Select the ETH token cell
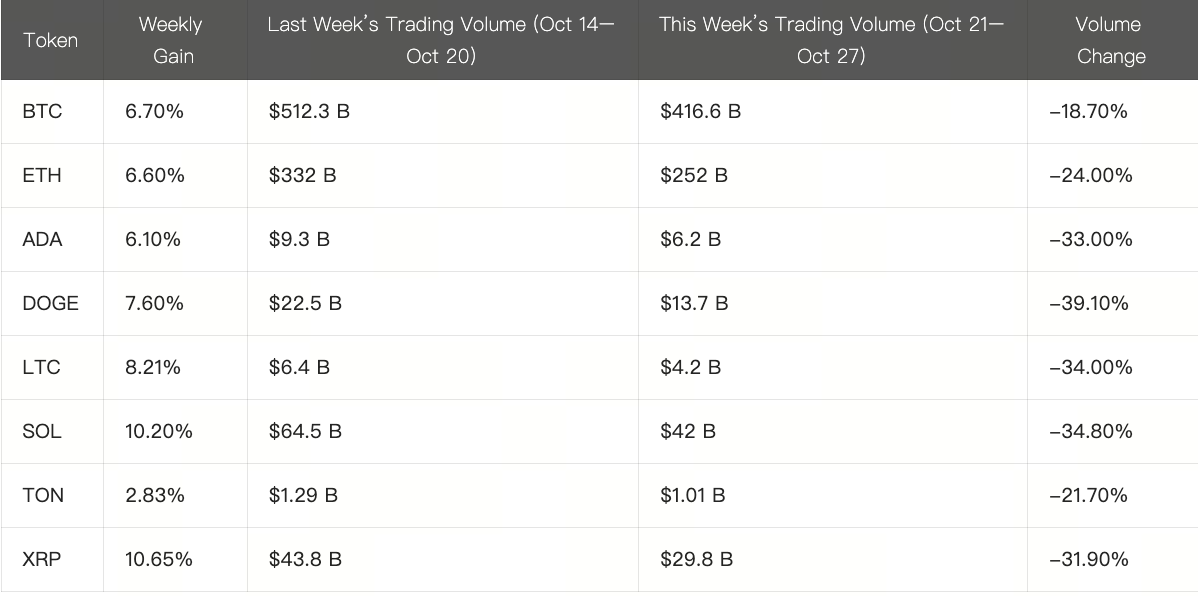Screen dimensions: 1198x596 (x=42, y=175)
